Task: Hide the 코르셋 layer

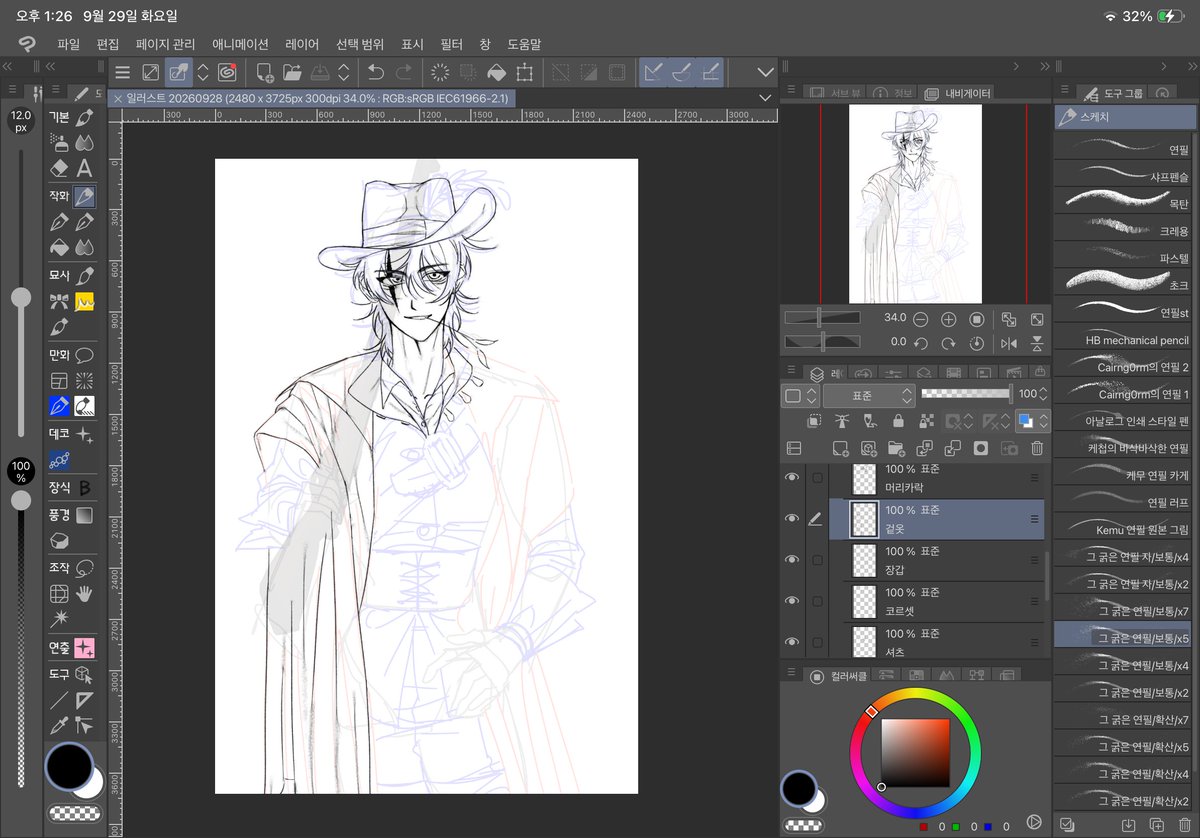Action: (x=792, y=601)
